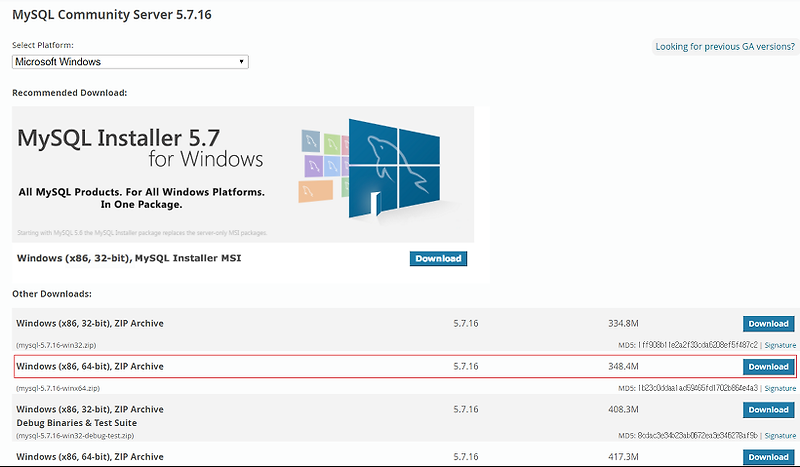Viewport: 800px width, 467px height.
Task: Click the 334.8M file size value
Action: (623, 324)
